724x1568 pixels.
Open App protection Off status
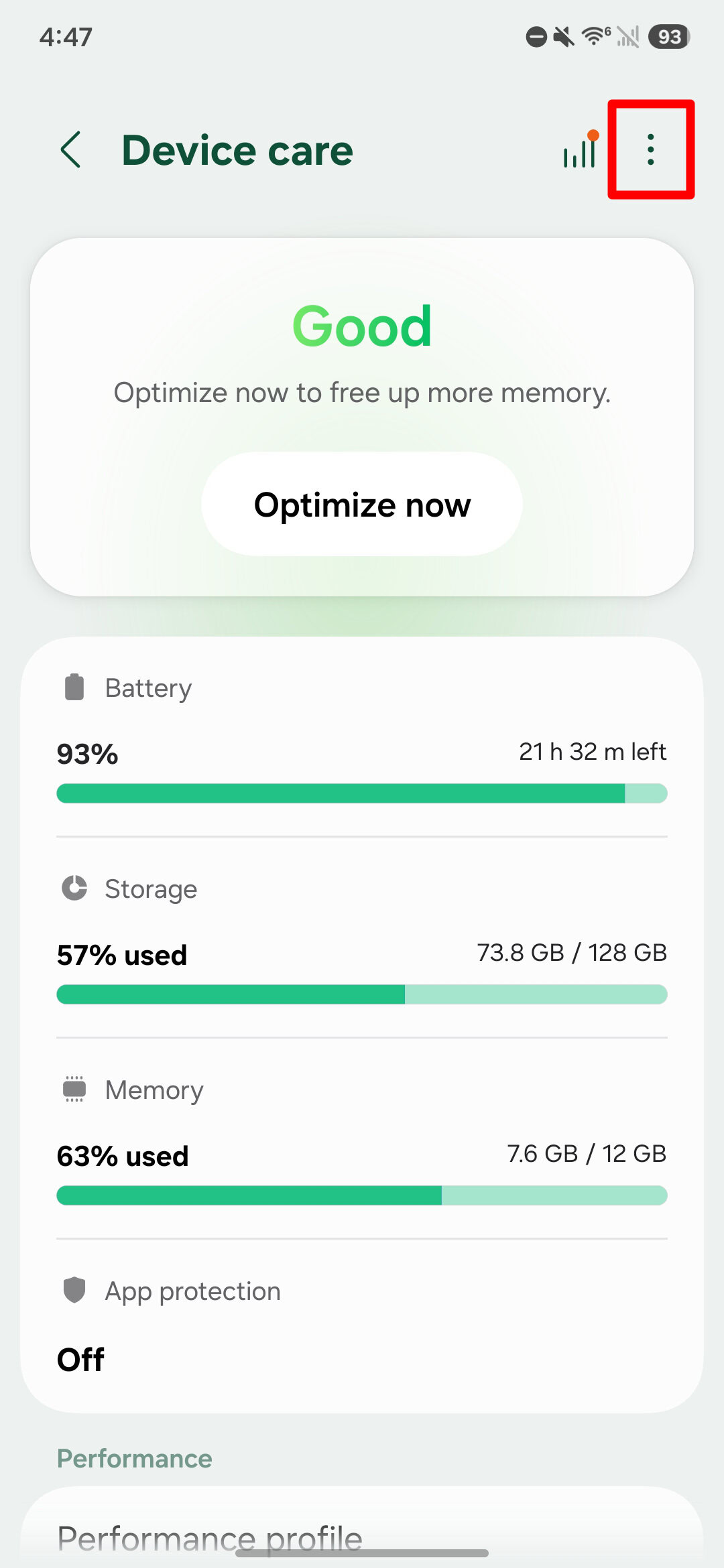[x=81, y=1360]
